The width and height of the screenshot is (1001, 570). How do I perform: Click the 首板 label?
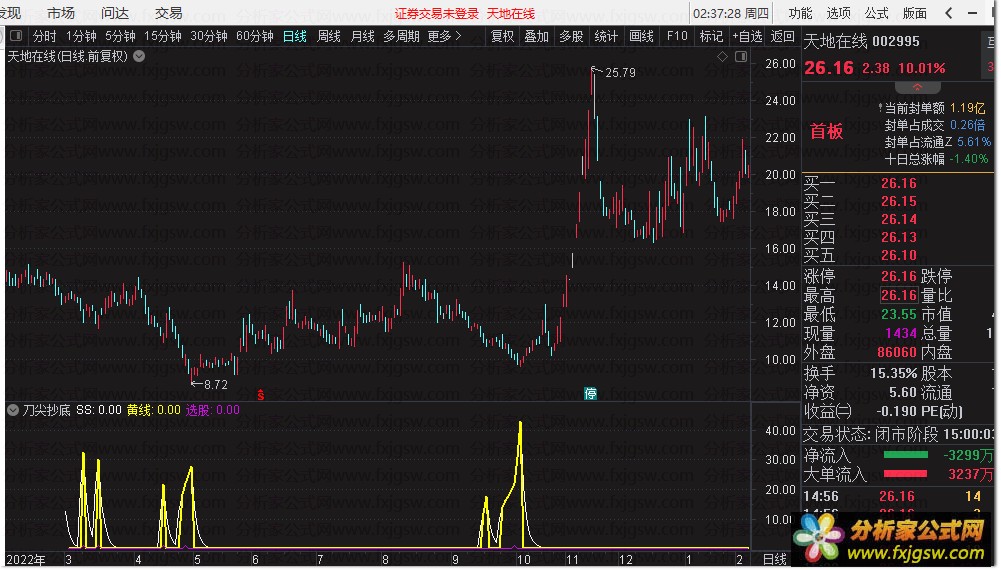pos(827,131)
